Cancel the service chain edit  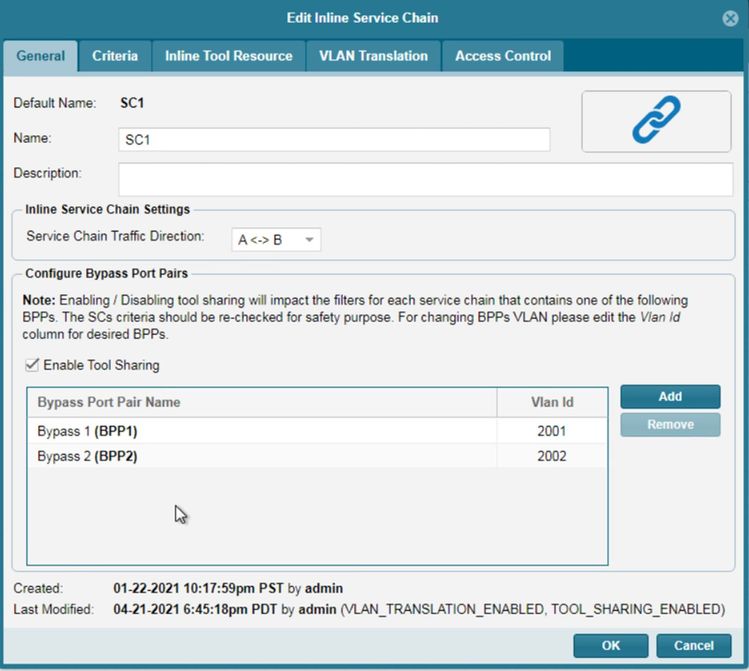coord(693,646)
